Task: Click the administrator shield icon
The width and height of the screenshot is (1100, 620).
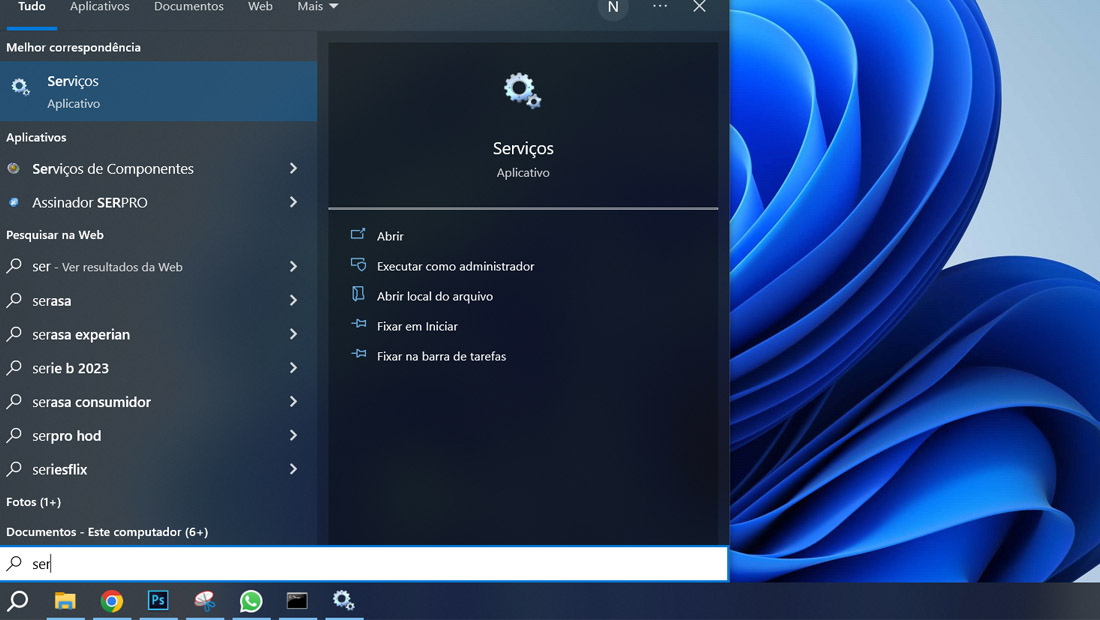Action: click(x=358, y=264)
